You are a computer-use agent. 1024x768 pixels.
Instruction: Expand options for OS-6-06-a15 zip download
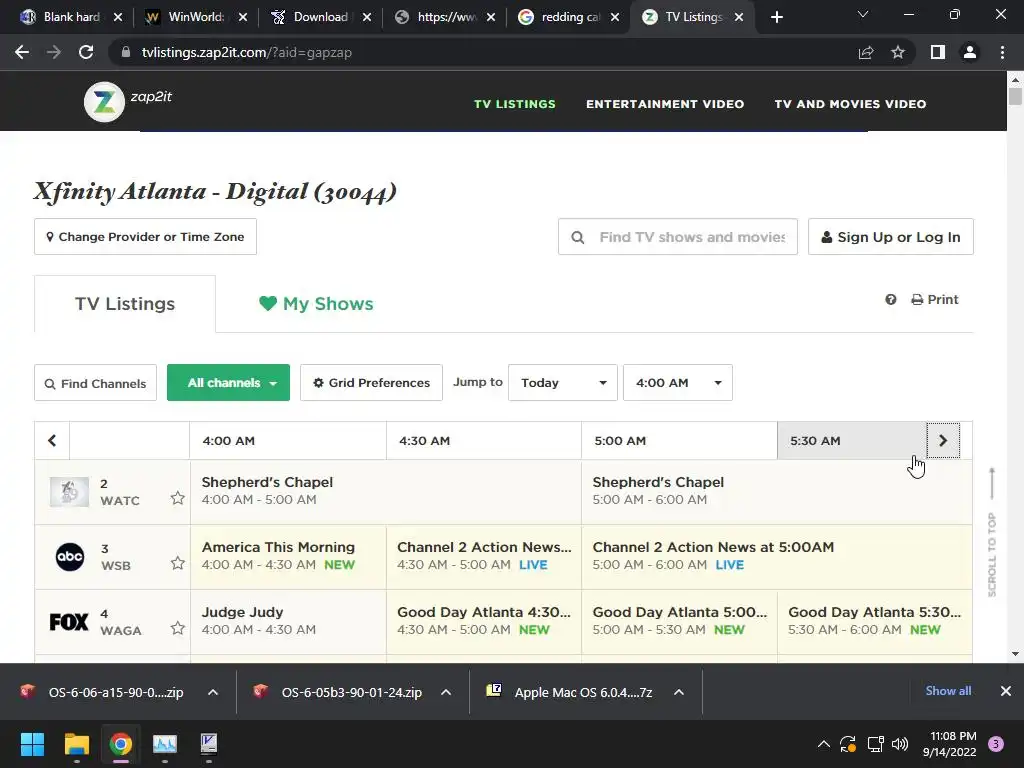pyautogui.click(x=213, y=692)
